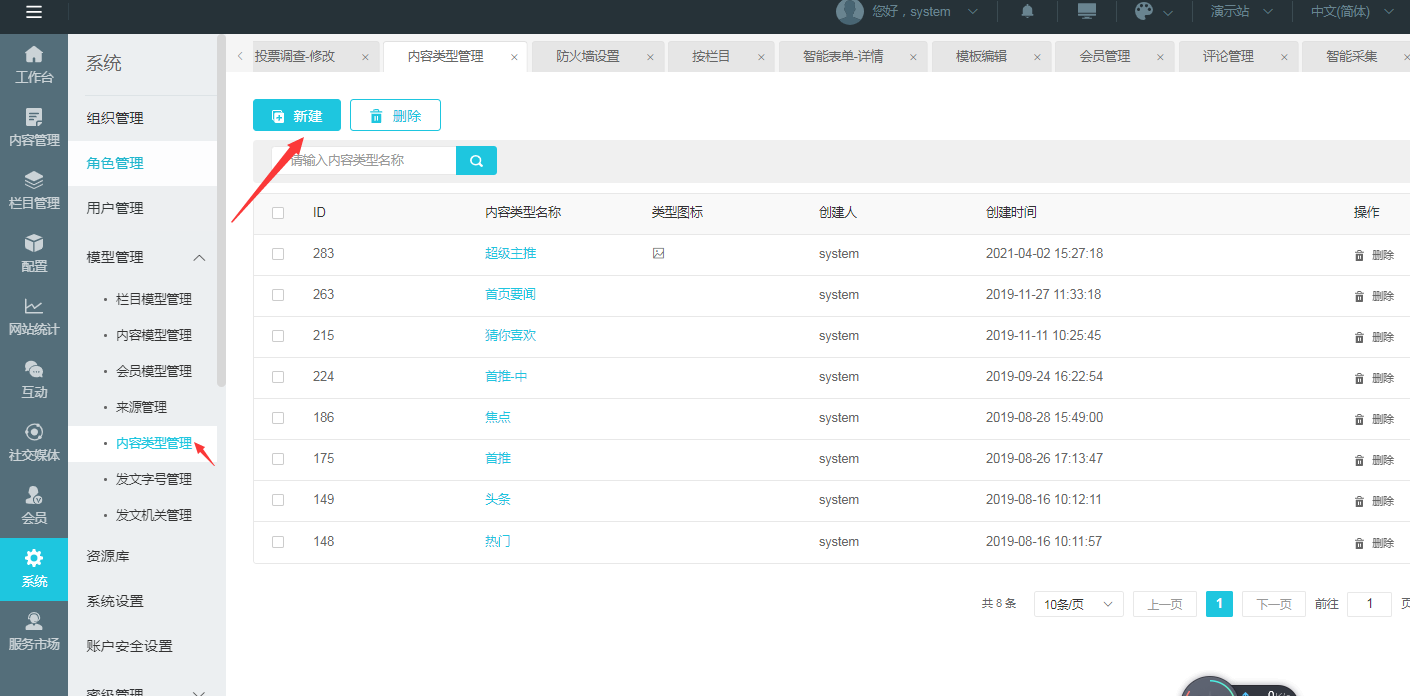Open 工作台 from the sidebar

point(34,64)
